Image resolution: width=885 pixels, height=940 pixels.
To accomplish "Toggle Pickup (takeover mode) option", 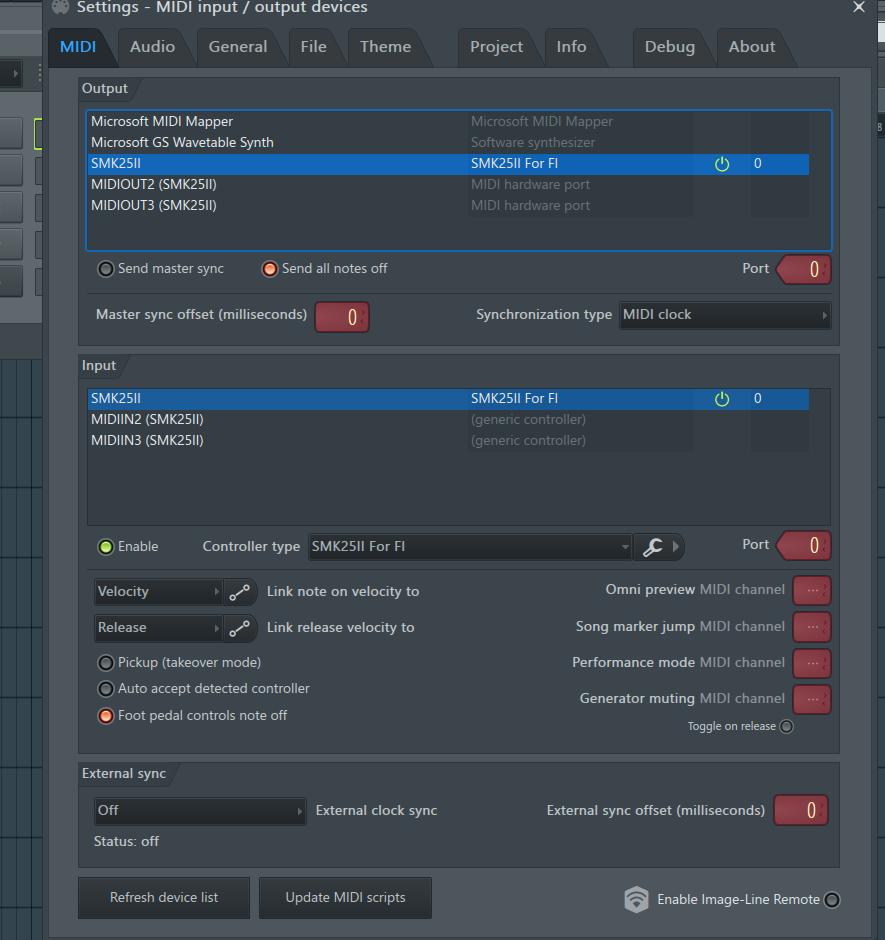I will (106, 662).
